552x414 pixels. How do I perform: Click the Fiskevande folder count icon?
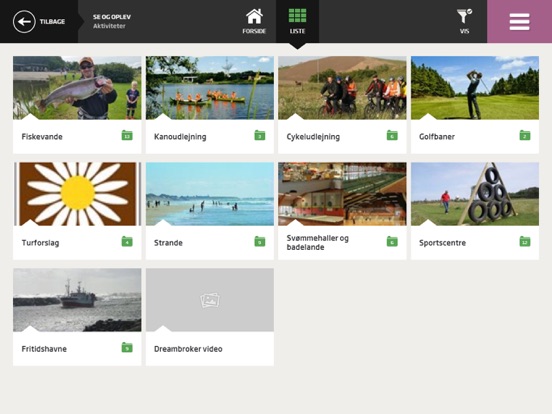coord(127,135)
